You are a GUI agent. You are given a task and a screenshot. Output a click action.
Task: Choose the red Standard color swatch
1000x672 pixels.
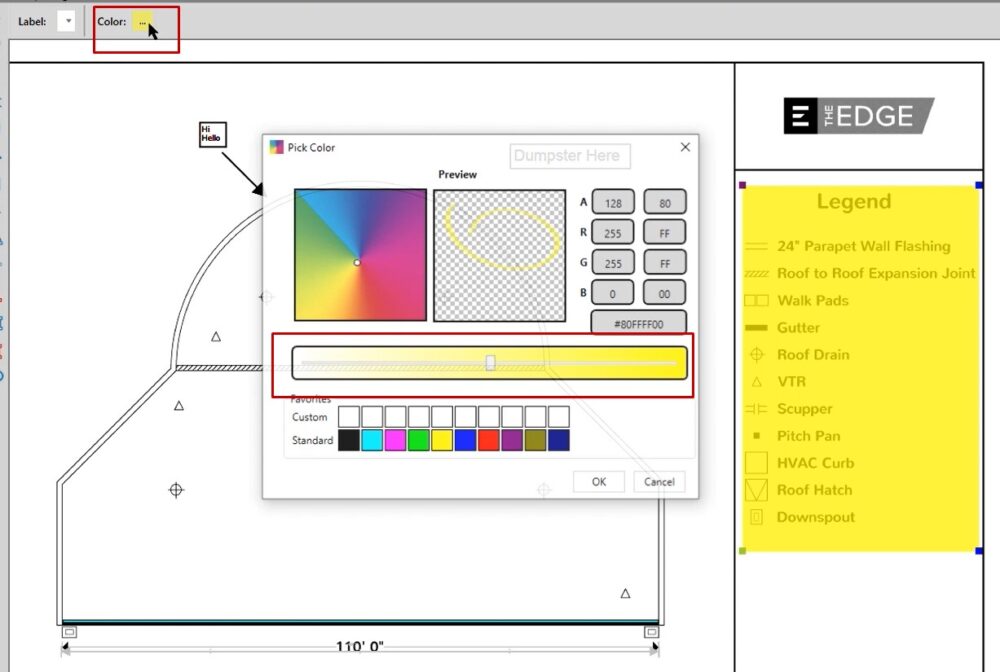point(489,440)
